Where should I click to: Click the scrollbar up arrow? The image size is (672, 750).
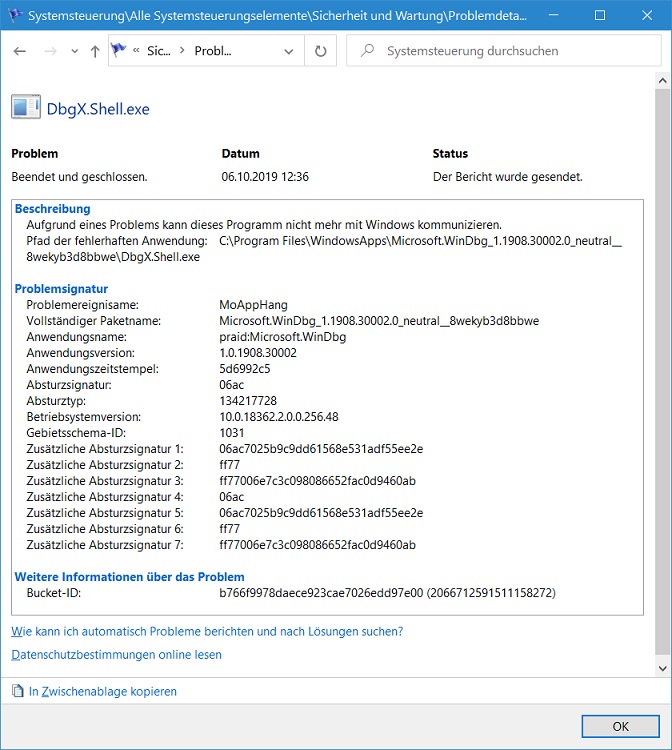pos(662,80)
